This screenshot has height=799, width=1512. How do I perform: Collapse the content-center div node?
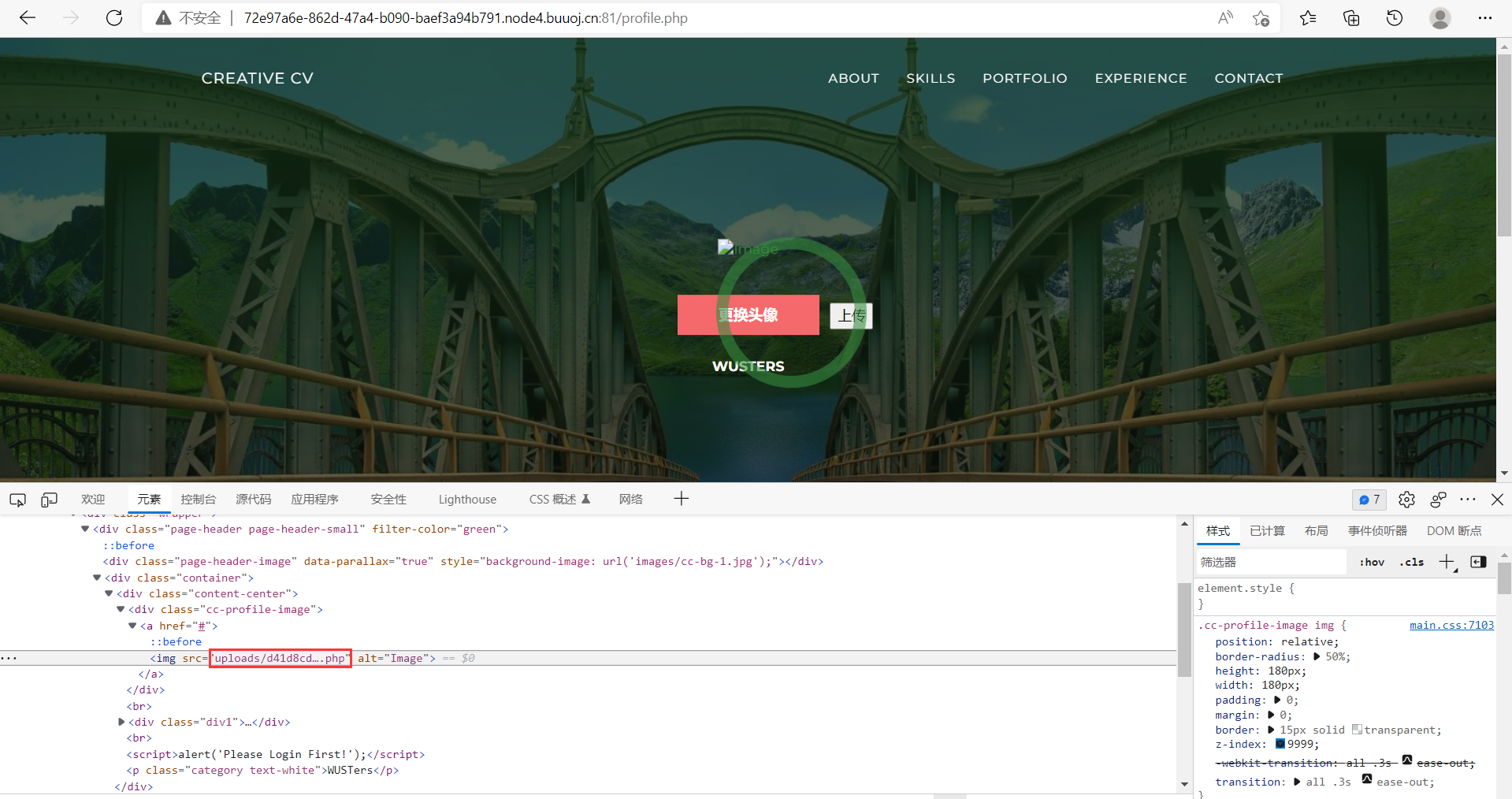(x=109, y=593)
